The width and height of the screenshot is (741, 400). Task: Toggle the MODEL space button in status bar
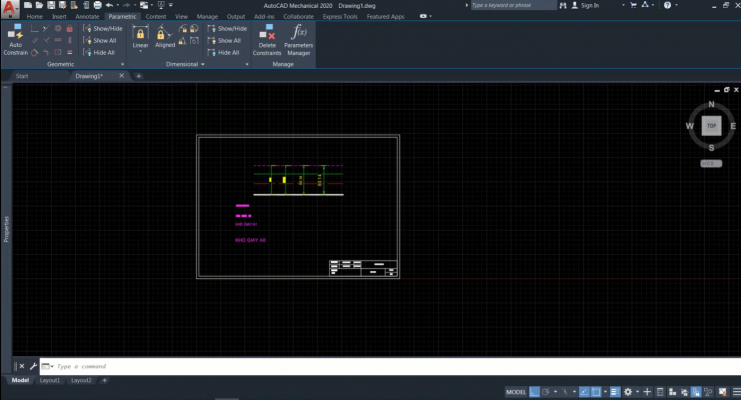pos(516,392)
